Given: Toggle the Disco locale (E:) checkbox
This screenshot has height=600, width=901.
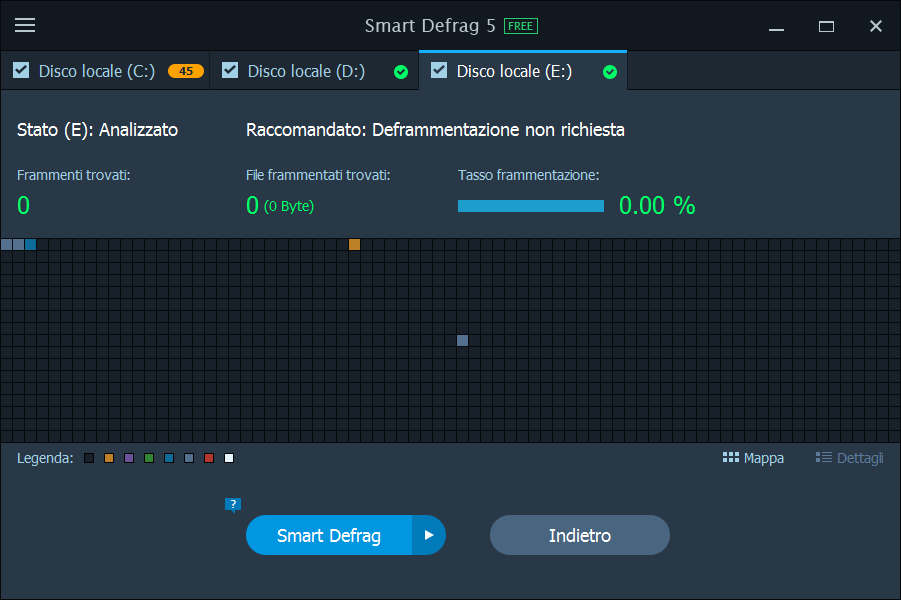Looking at the screenshot, I should 439,70.
